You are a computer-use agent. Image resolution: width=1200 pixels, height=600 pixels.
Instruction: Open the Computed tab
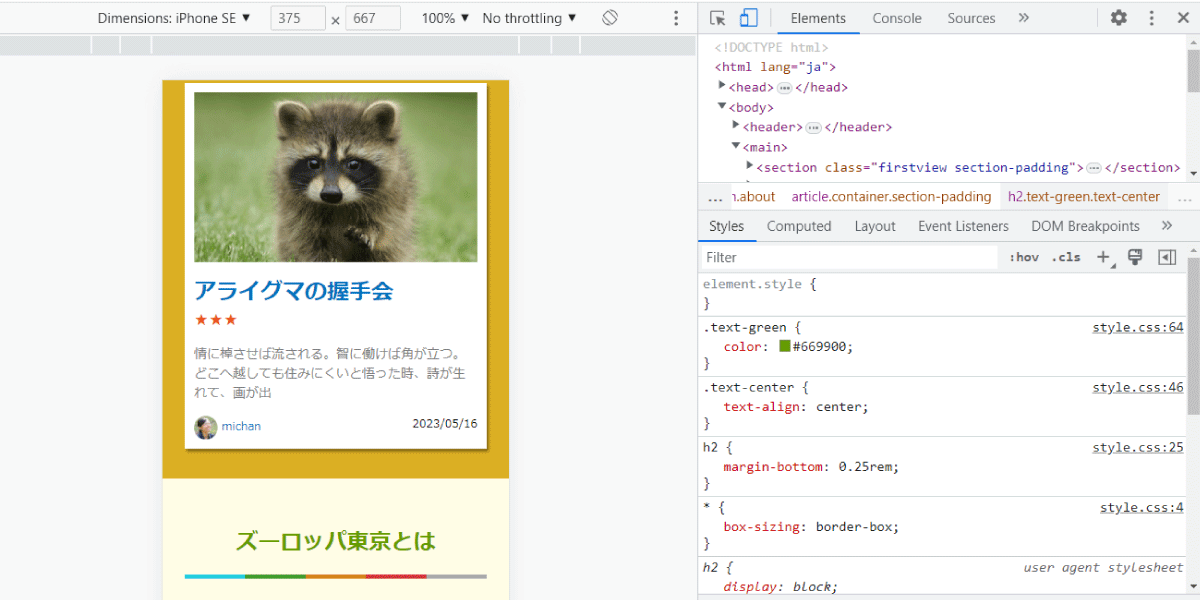(x=799, y=226)
